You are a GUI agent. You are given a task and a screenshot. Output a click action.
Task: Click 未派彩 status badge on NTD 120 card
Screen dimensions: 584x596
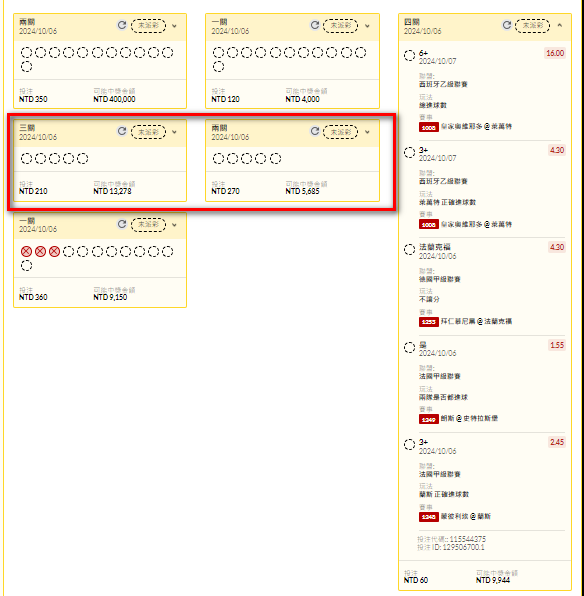341,25
